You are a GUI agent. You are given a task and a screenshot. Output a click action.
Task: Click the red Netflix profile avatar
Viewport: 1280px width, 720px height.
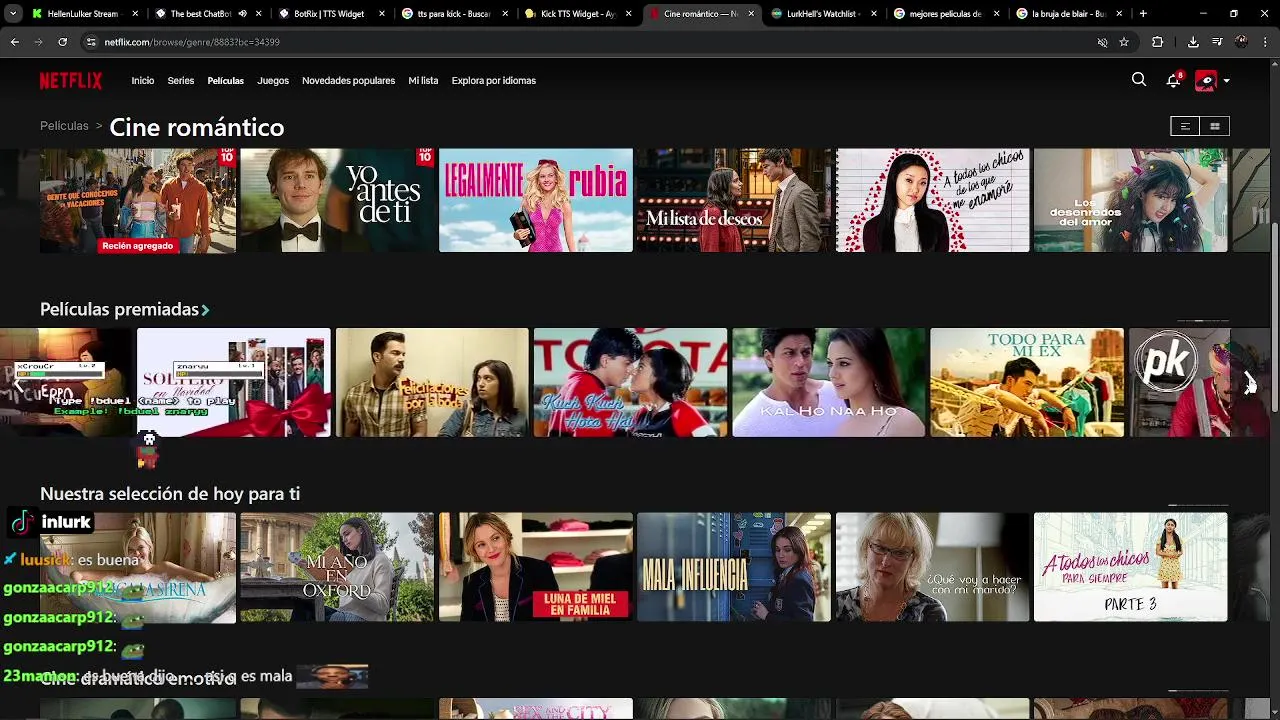pyautogui.click(x=1205, y=81)
